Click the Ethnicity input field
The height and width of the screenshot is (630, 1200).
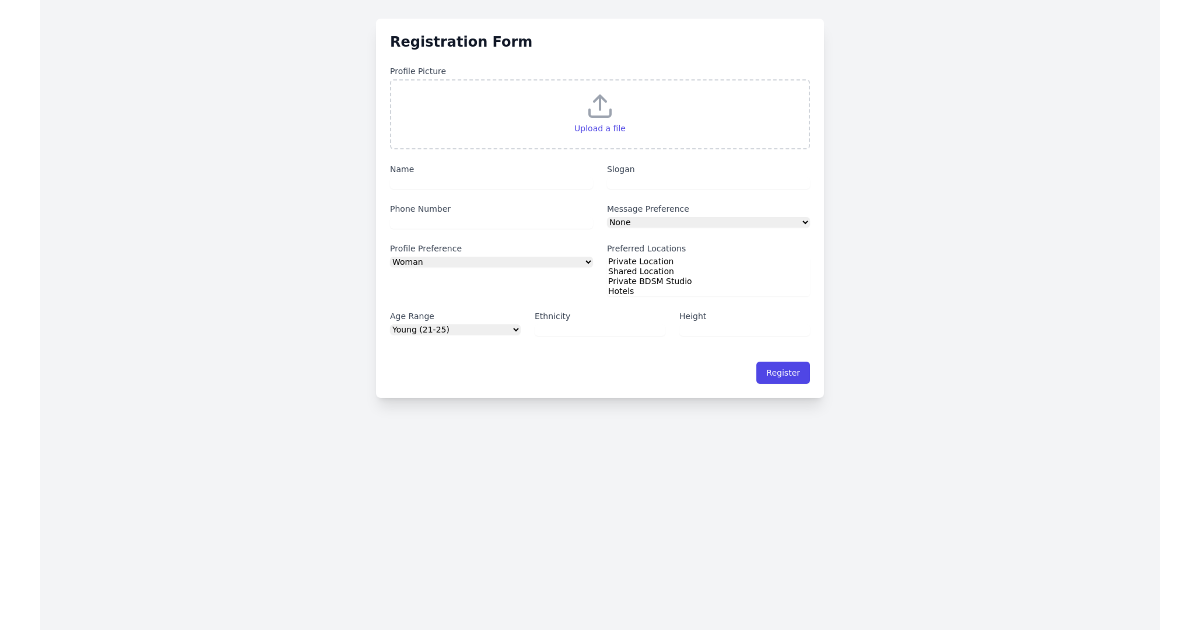pos(600,330)
